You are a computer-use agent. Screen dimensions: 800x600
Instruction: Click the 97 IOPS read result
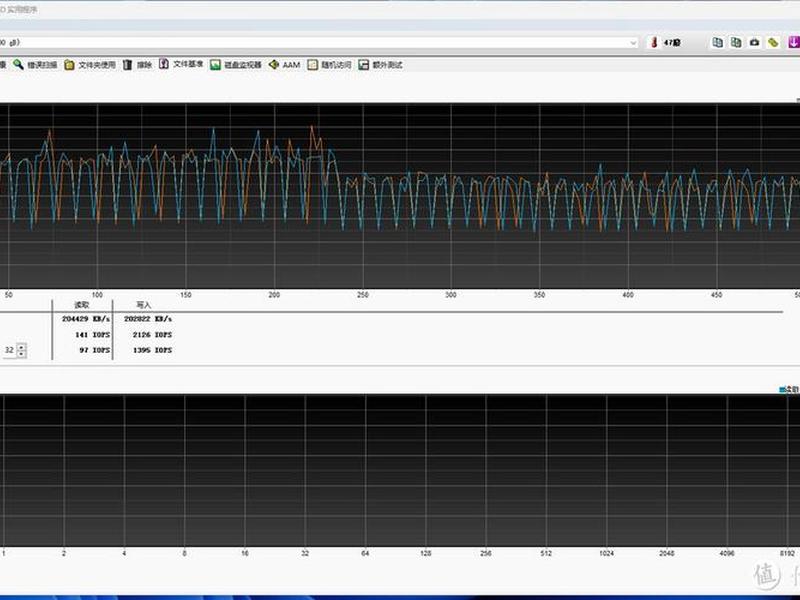tap(94, 351)
